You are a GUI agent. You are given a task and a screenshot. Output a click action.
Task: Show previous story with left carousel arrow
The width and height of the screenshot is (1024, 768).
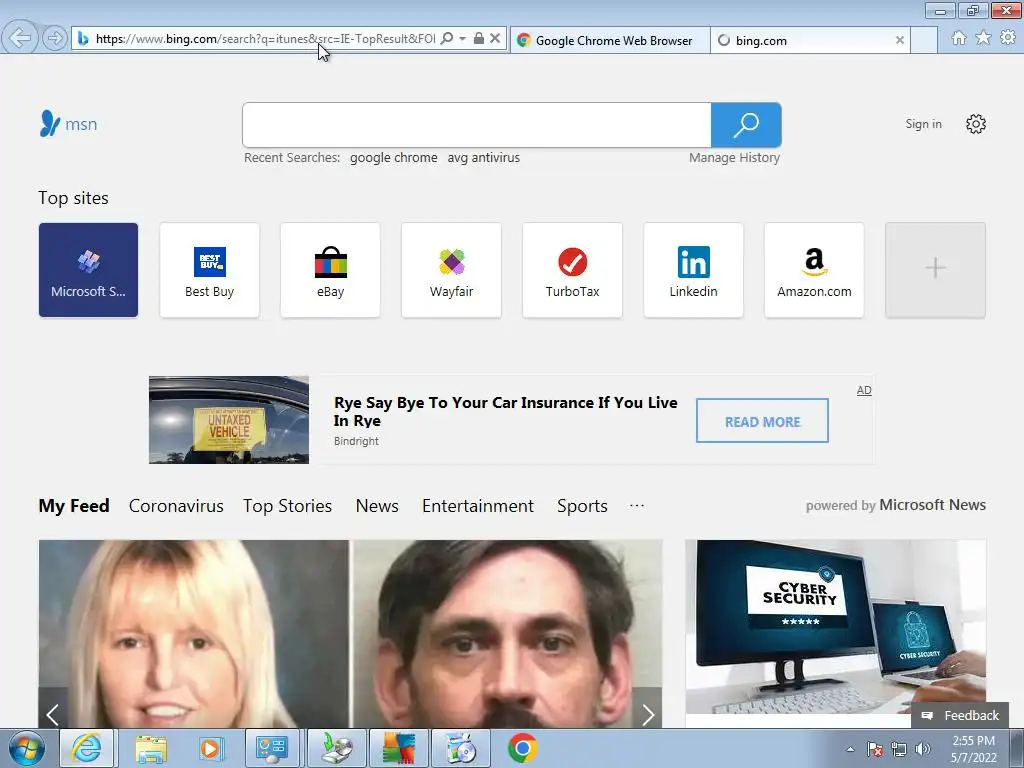[x=53, y=714]
